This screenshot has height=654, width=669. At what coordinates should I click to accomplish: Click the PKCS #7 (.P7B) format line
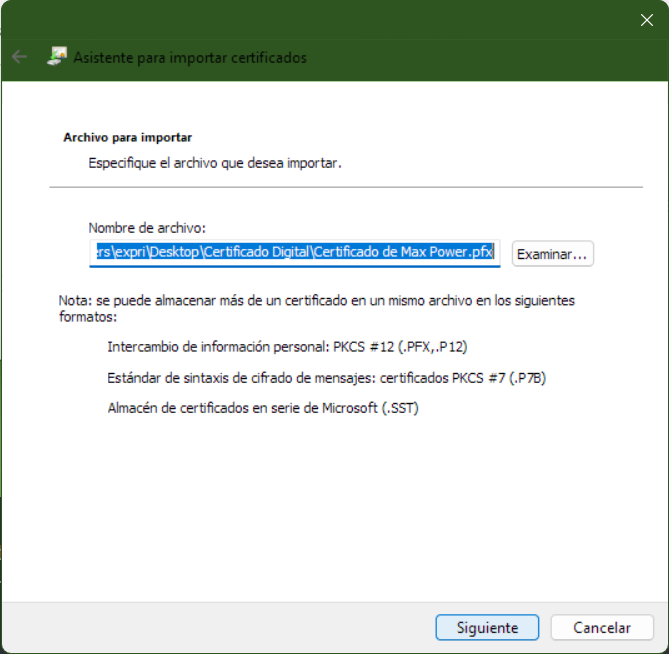click(326, 378)
